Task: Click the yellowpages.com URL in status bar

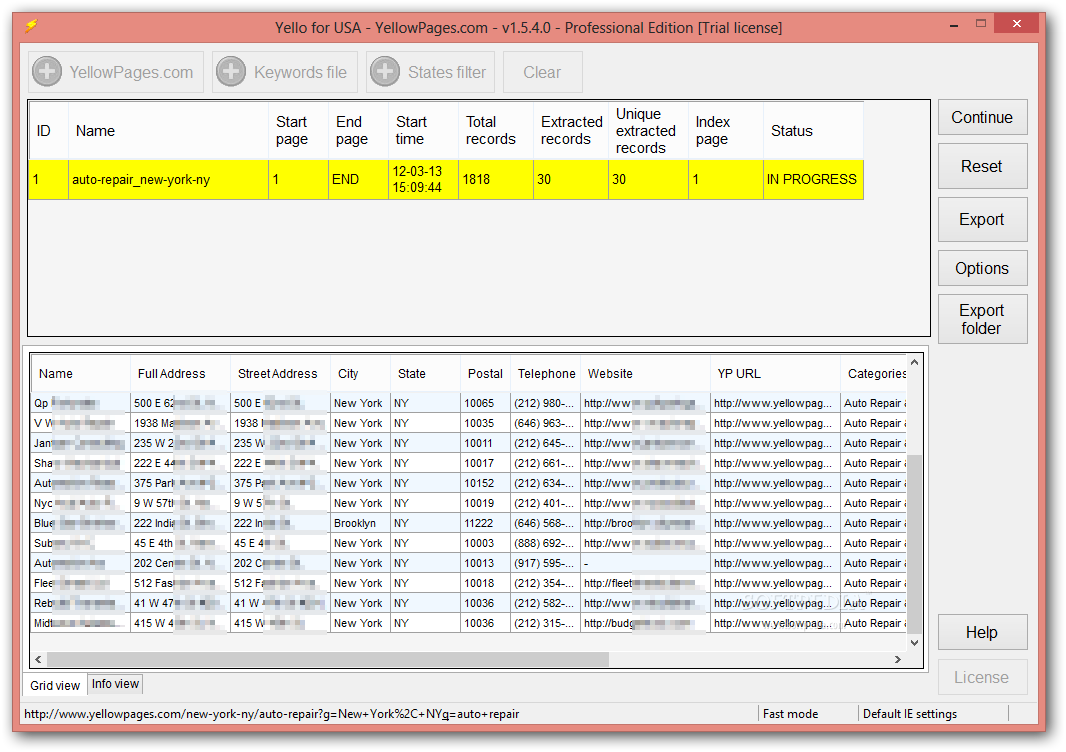Action: (x=272, y=714)
